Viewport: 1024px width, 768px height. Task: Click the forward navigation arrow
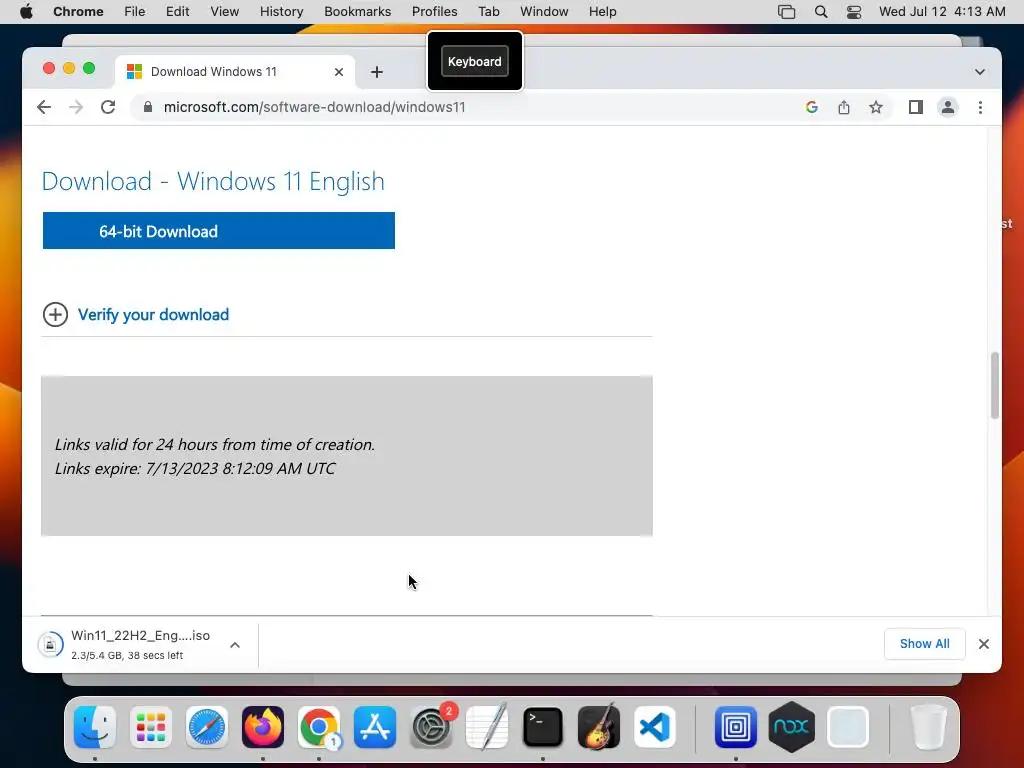[x=76, y=107]
